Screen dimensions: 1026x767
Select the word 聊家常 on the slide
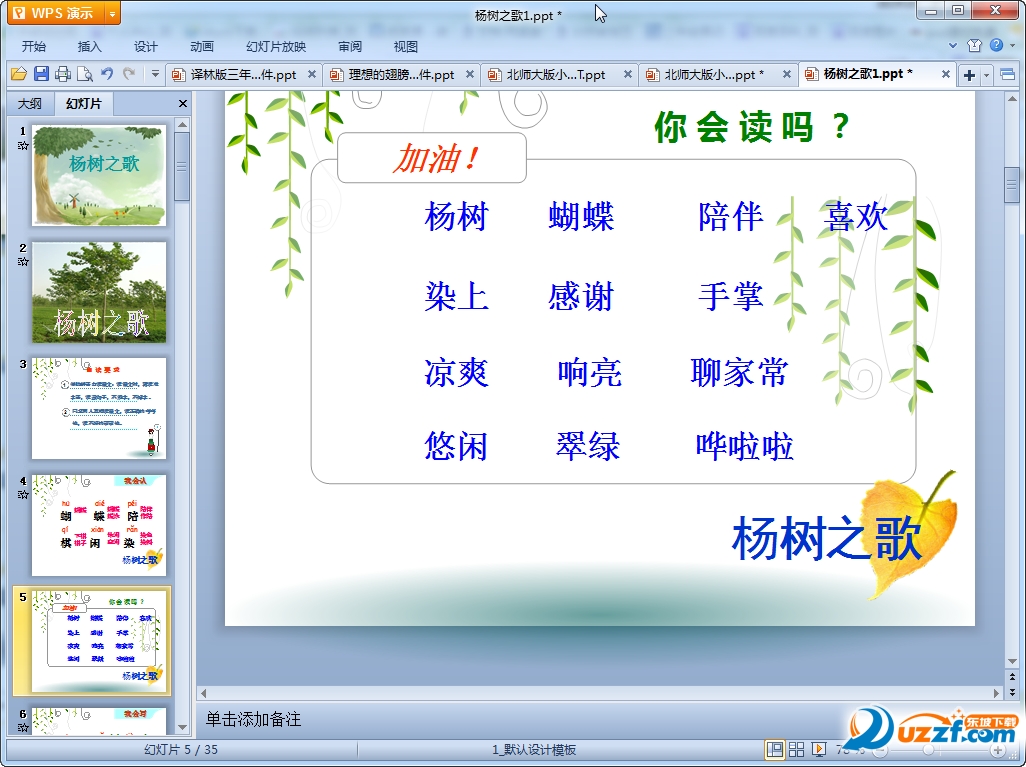pyautogui.click(x=739, y=373)
